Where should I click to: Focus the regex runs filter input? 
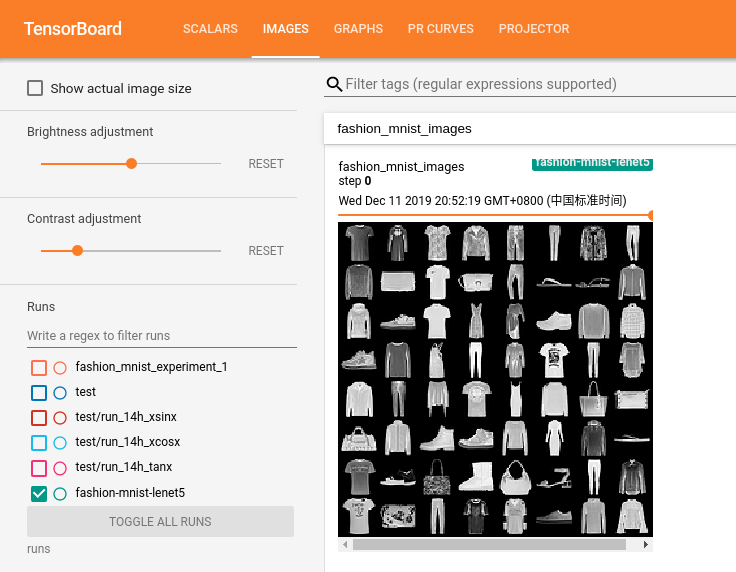coord(160,336)
